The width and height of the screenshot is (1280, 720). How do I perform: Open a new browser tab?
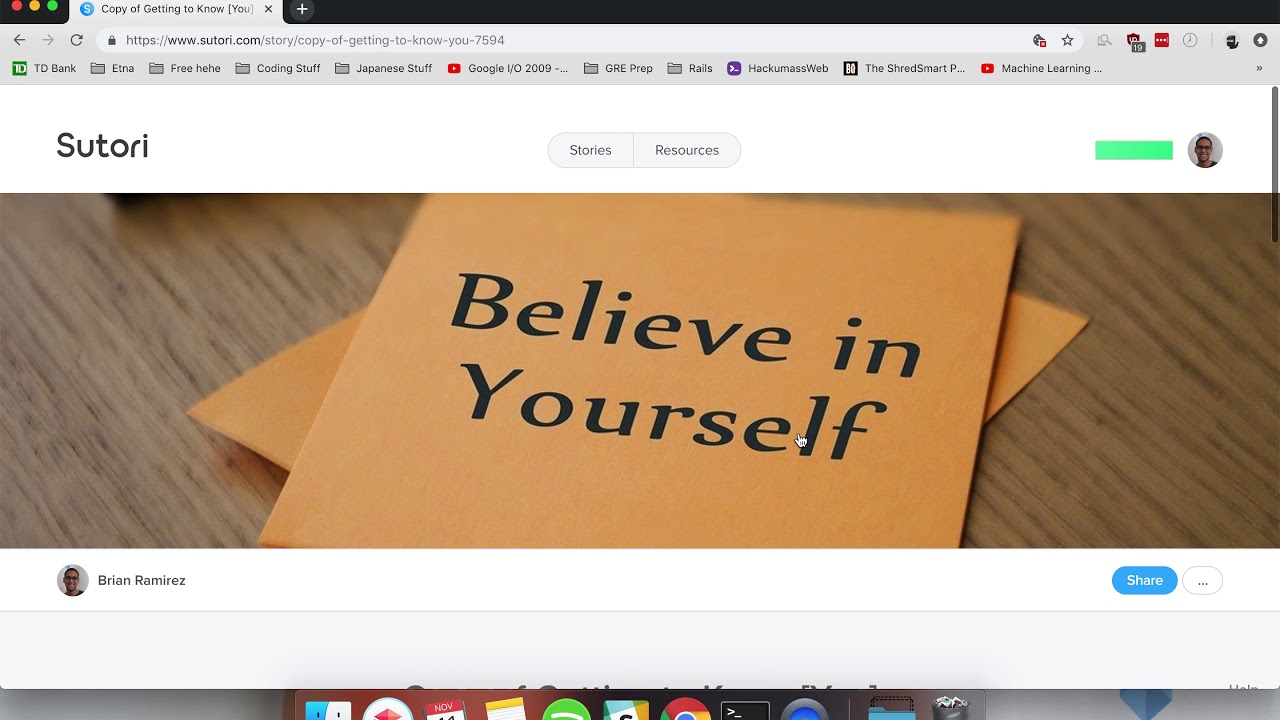[301, 9]
